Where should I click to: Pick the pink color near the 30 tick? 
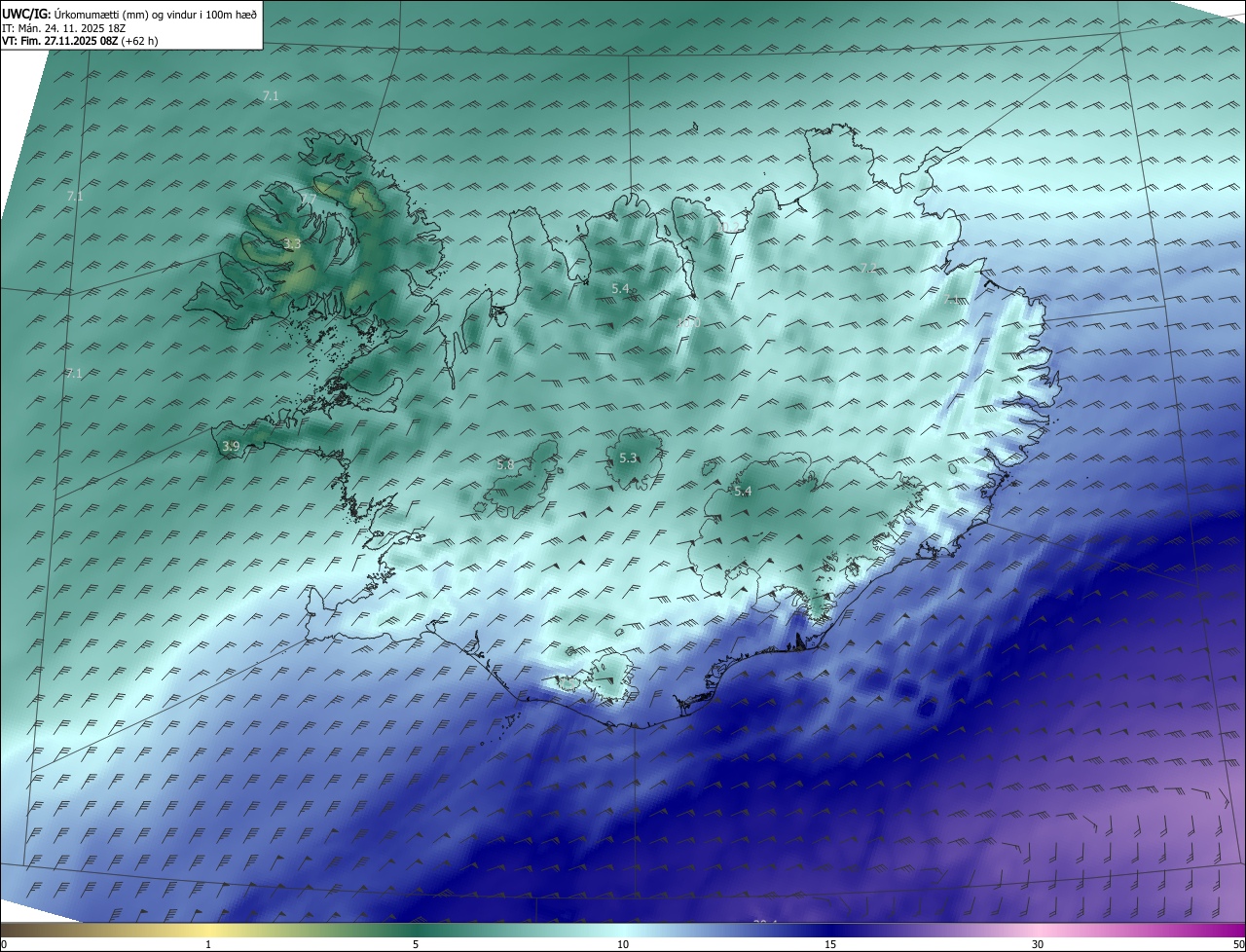pos(1038,930)
